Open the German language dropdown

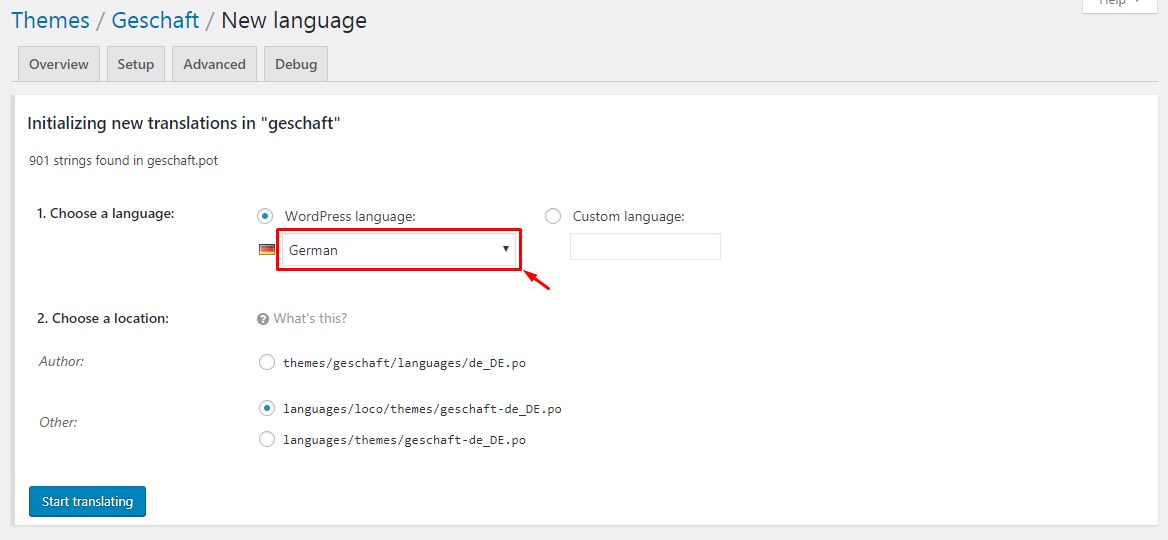pos(398,250)
